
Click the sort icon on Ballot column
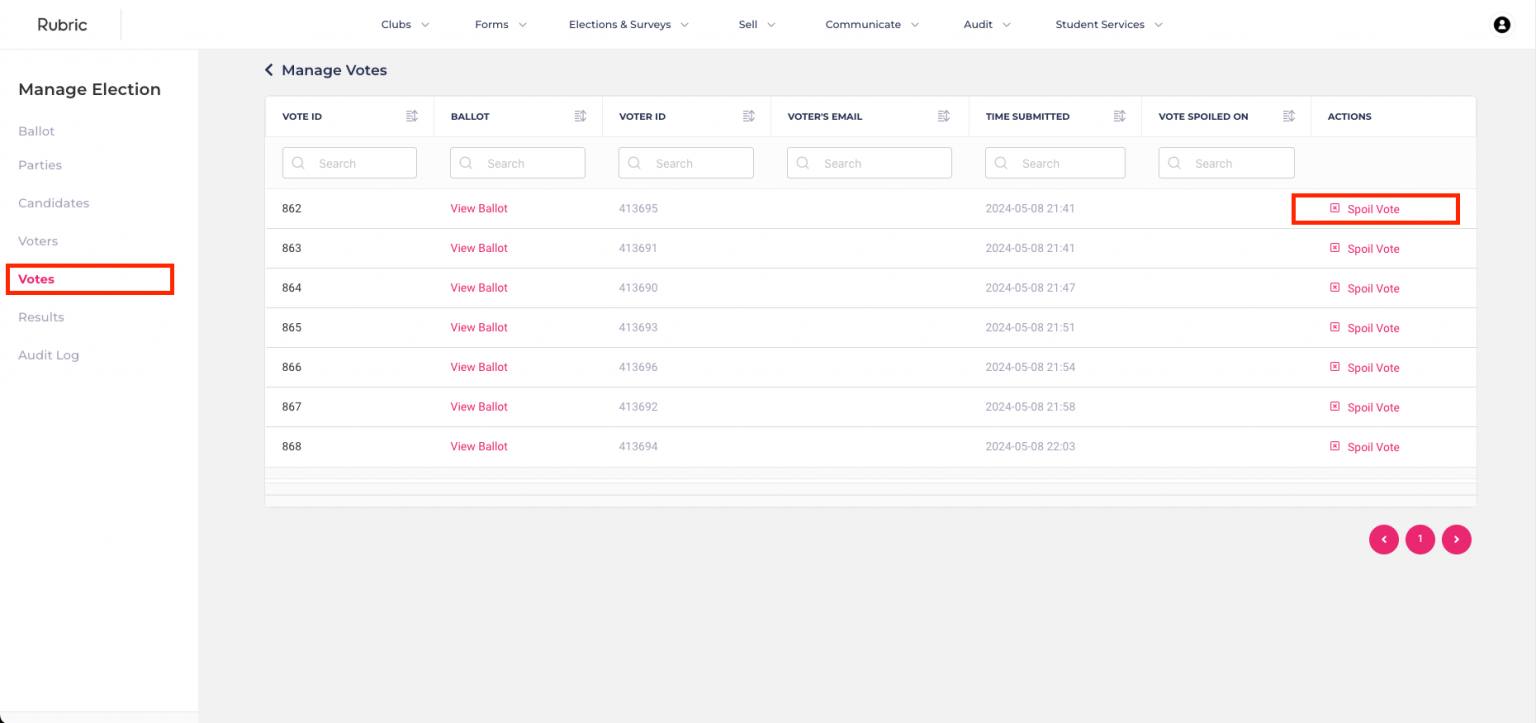click(x=580, y=116)
